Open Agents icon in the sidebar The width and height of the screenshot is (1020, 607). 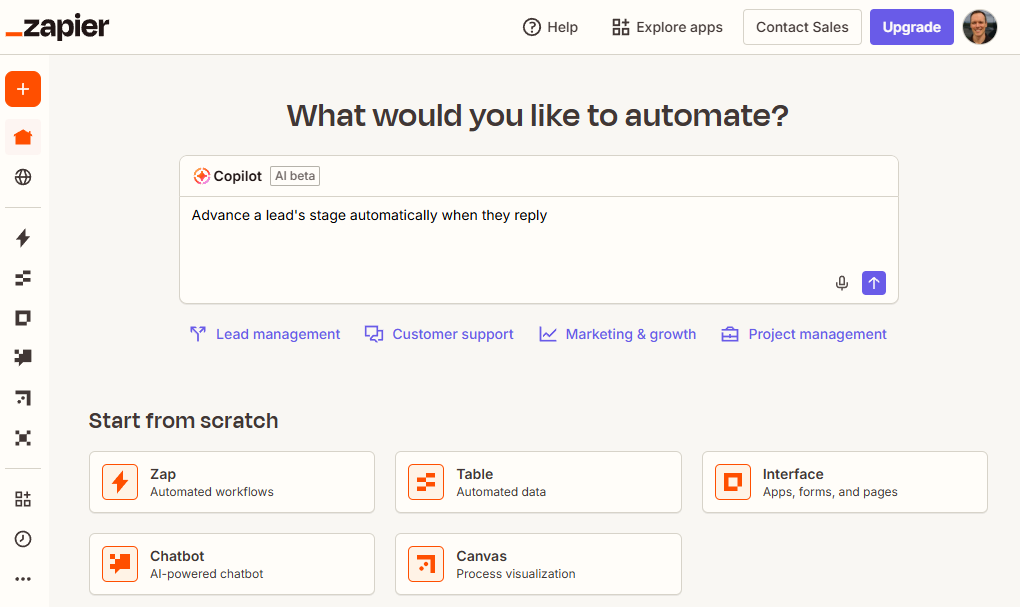23,438
